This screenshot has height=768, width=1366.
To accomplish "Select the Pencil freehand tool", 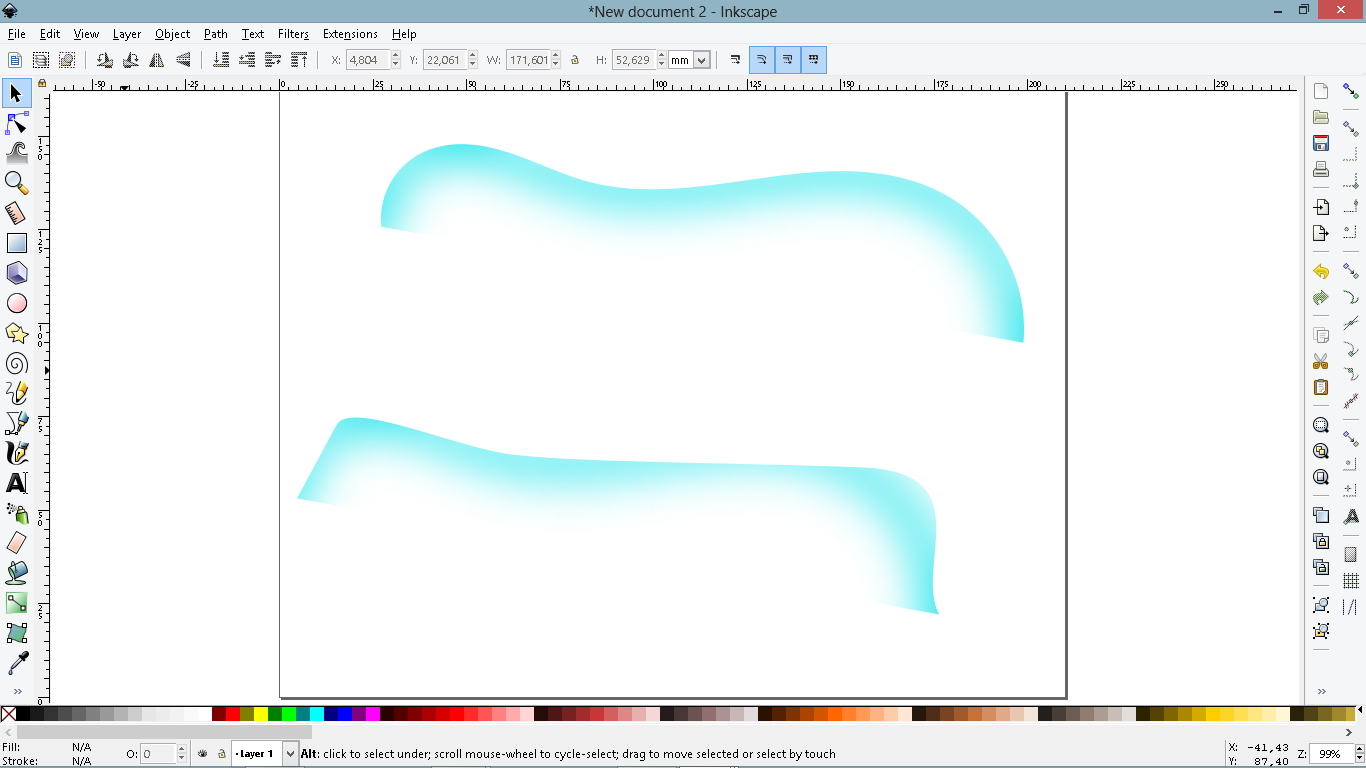I will pos(16,393).
